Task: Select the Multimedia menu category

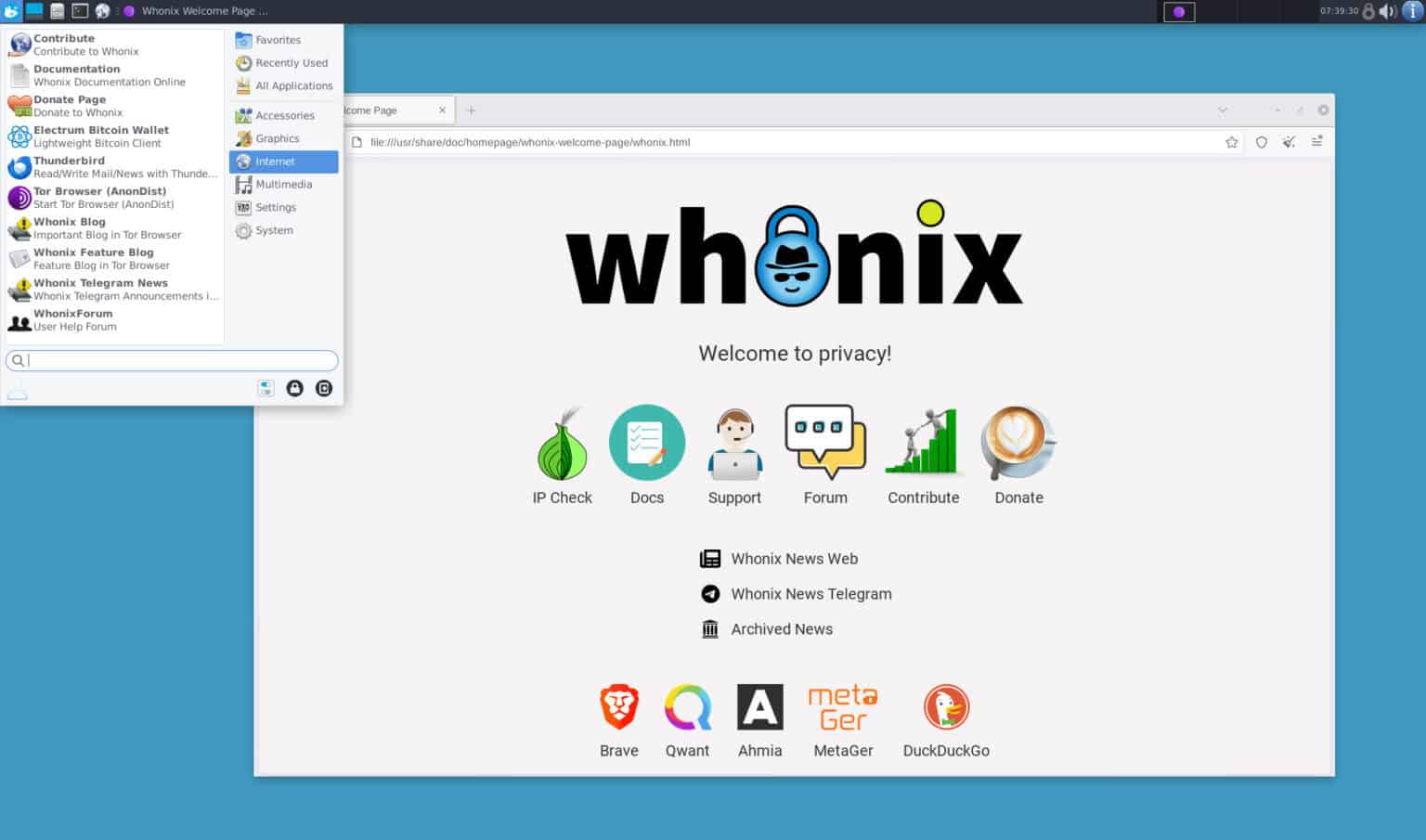Action: pyautogui.click(x=284, y=184)
